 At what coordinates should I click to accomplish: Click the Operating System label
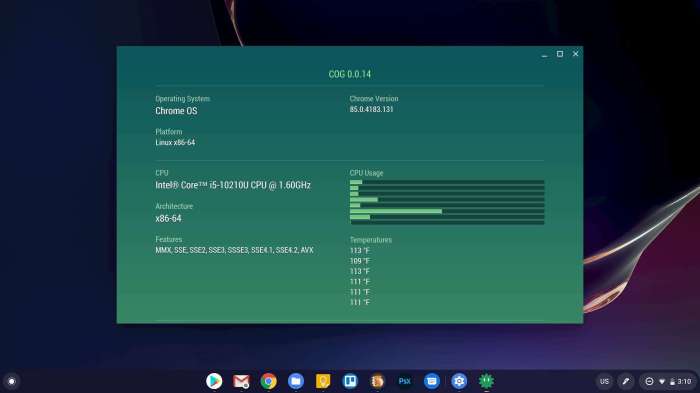coord(183,99)
